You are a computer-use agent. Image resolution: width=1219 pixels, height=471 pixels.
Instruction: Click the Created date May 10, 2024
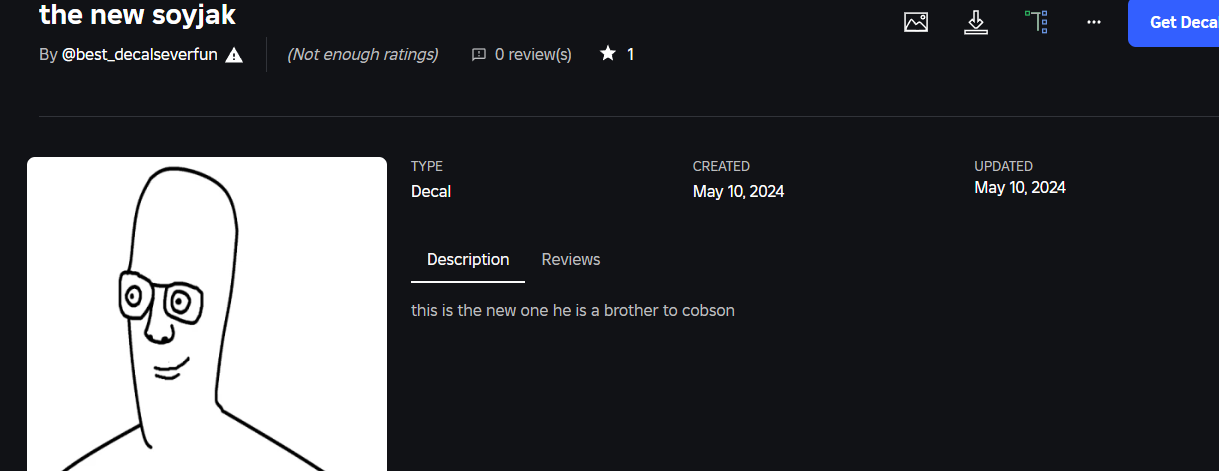738,191
